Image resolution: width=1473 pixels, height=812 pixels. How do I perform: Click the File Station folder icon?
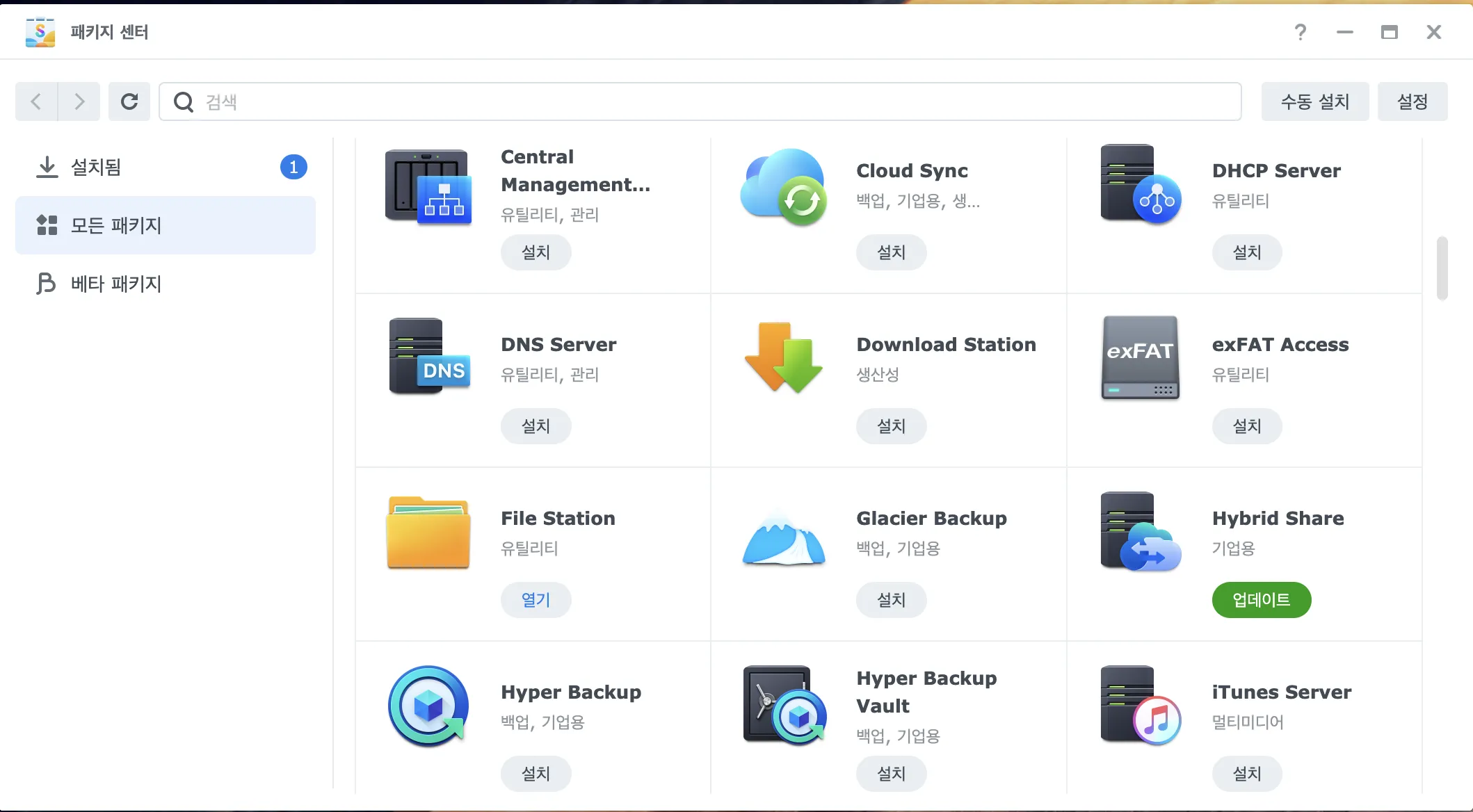click(428, 532)
